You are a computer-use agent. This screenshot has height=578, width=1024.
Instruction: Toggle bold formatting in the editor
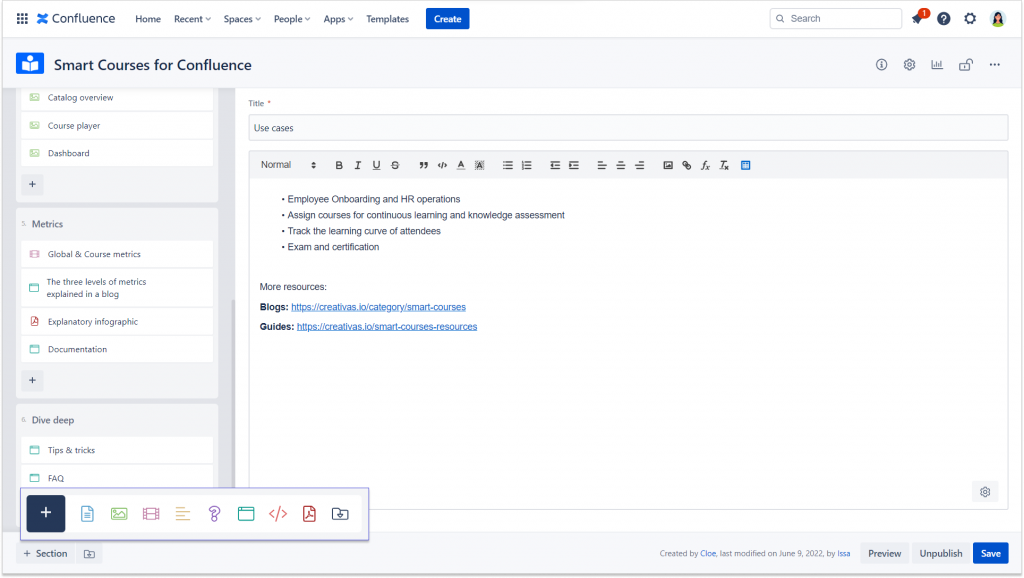tap(339, 165)
